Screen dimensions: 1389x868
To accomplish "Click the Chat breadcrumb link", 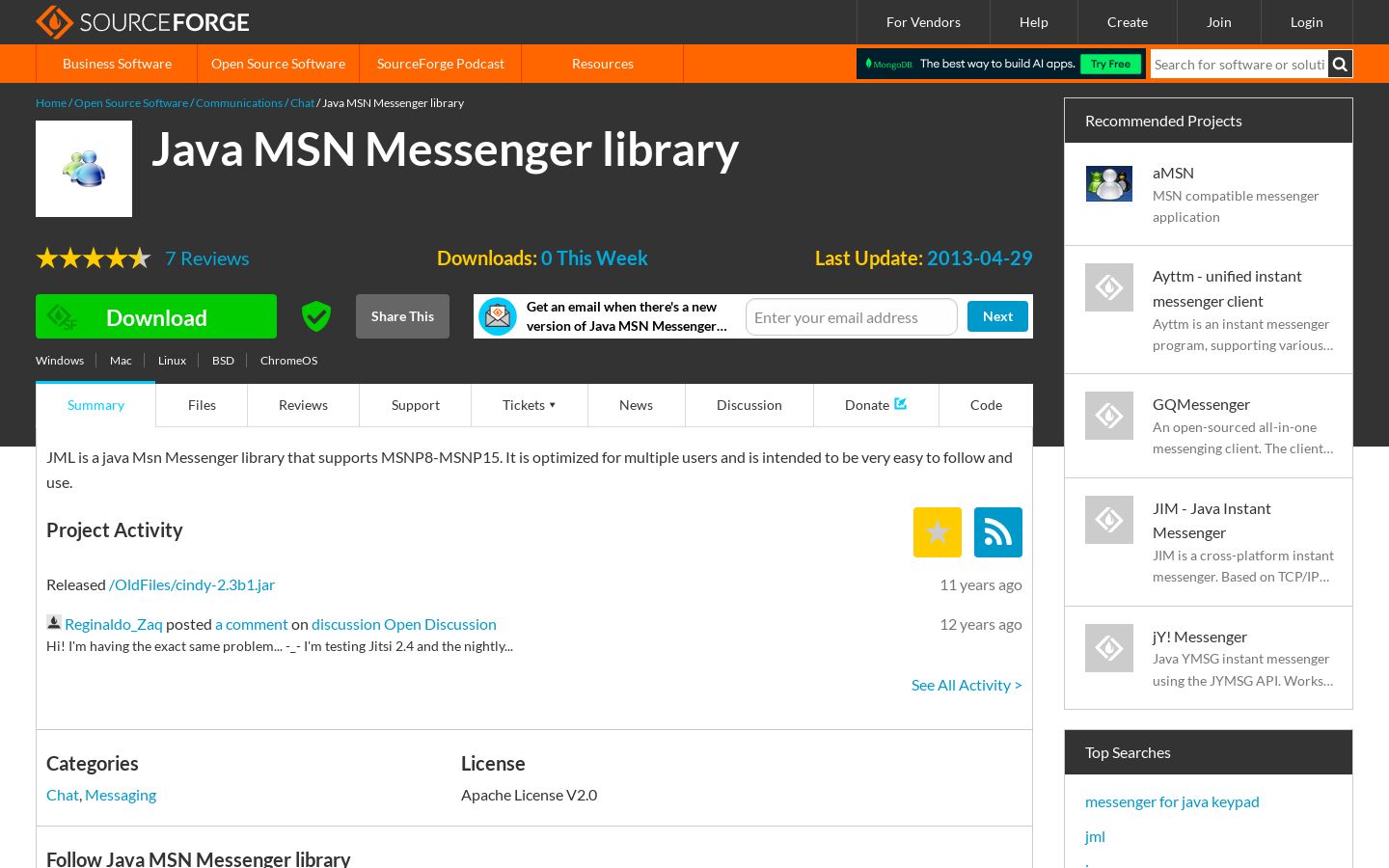I will coord(303,103).
